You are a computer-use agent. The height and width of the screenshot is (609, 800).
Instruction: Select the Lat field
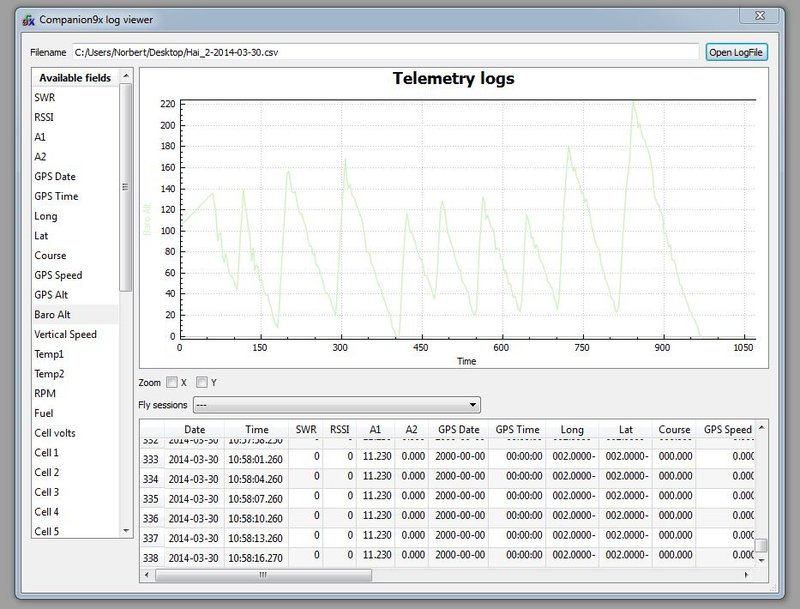coord(75,236)
